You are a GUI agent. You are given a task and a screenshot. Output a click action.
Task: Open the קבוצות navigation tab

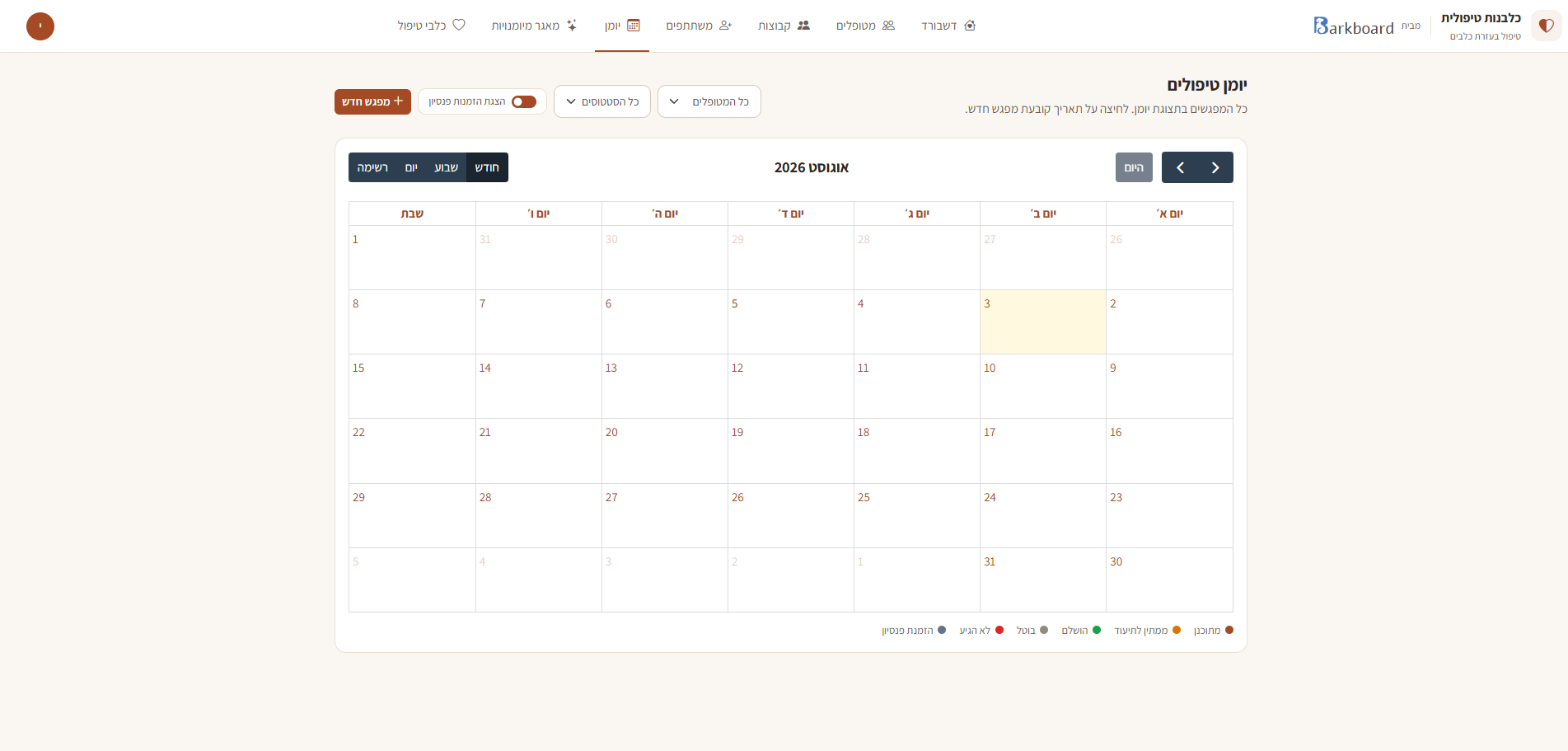pos(784,26)
